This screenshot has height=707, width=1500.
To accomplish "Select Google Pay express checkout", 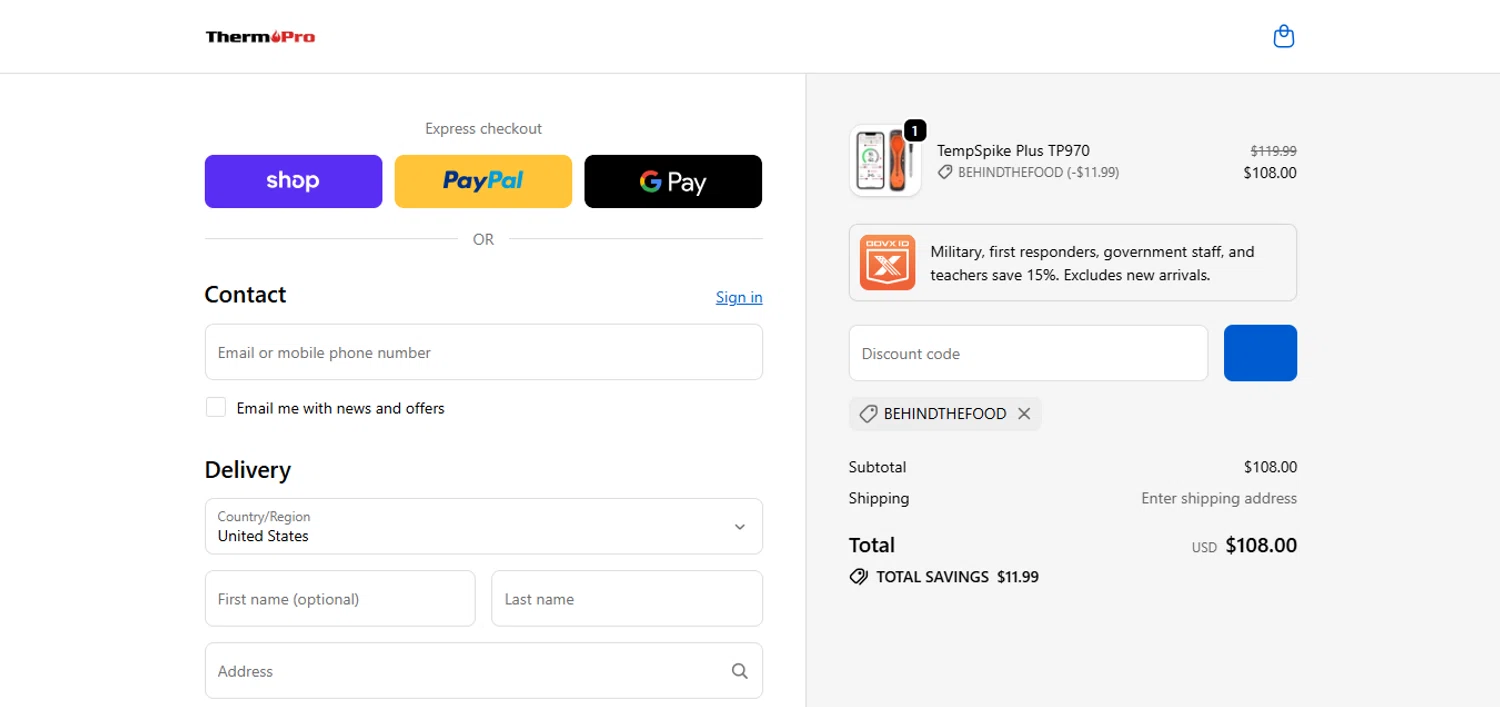I will pyautogui.click(x=673, y=181).
